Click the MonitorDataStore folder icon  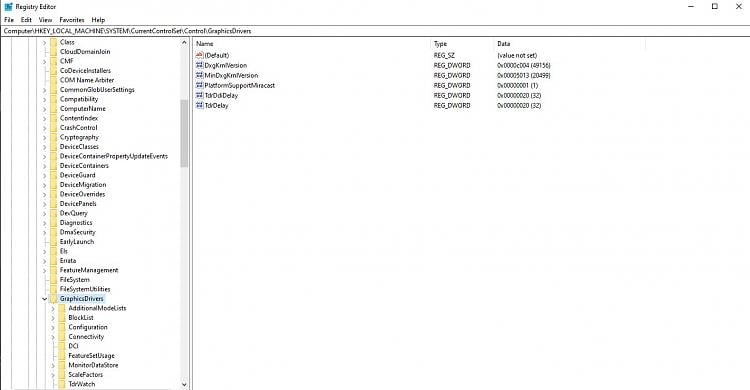pyautogui.click(x=62, y=365)
